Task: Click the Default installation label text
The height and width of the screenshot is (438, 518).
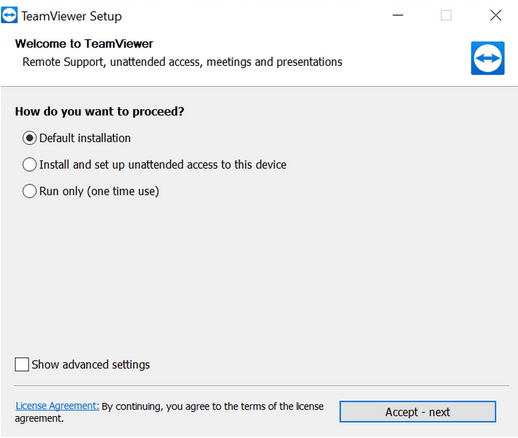Action: (85, 138)
